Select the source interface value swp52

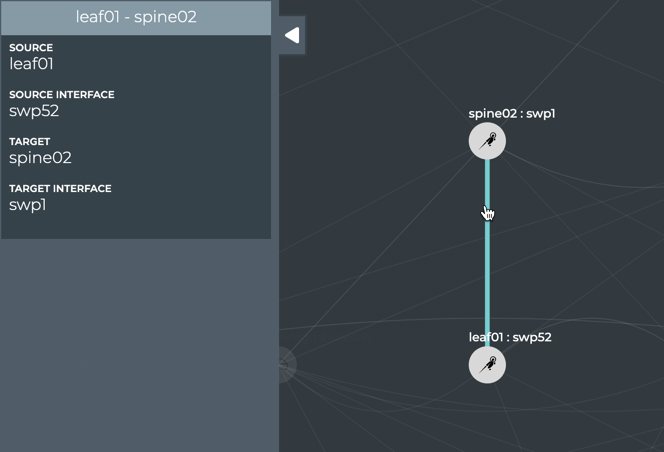coord(34,111)
